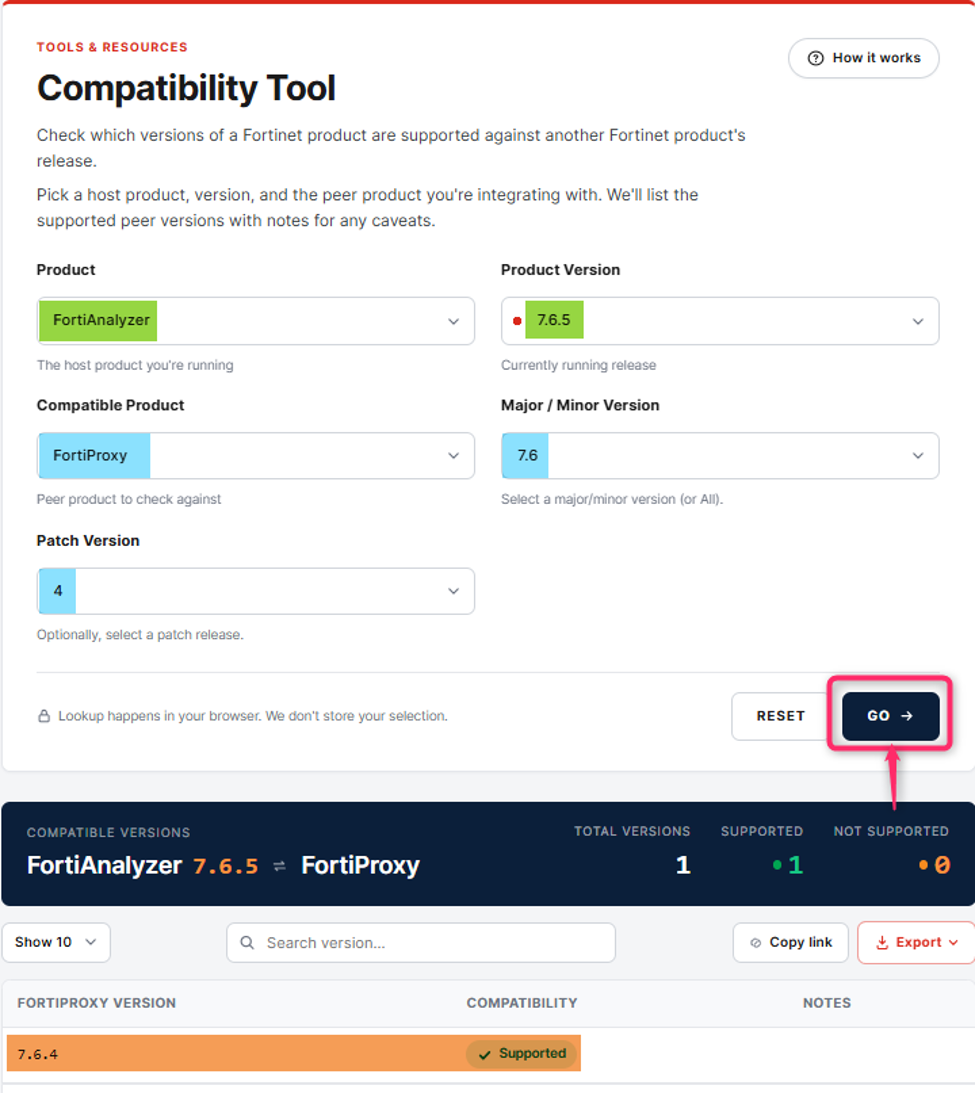Click the swap arrows between product names

coord(279,866)
